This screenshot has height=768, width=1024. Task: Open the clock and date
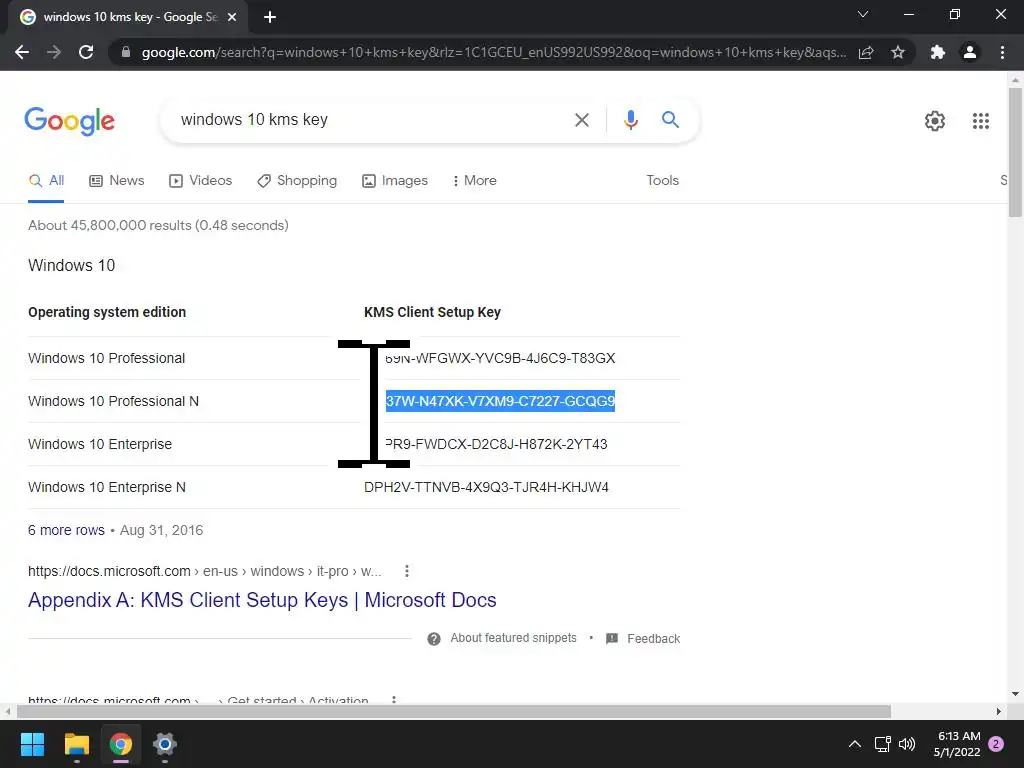point(957,744)
